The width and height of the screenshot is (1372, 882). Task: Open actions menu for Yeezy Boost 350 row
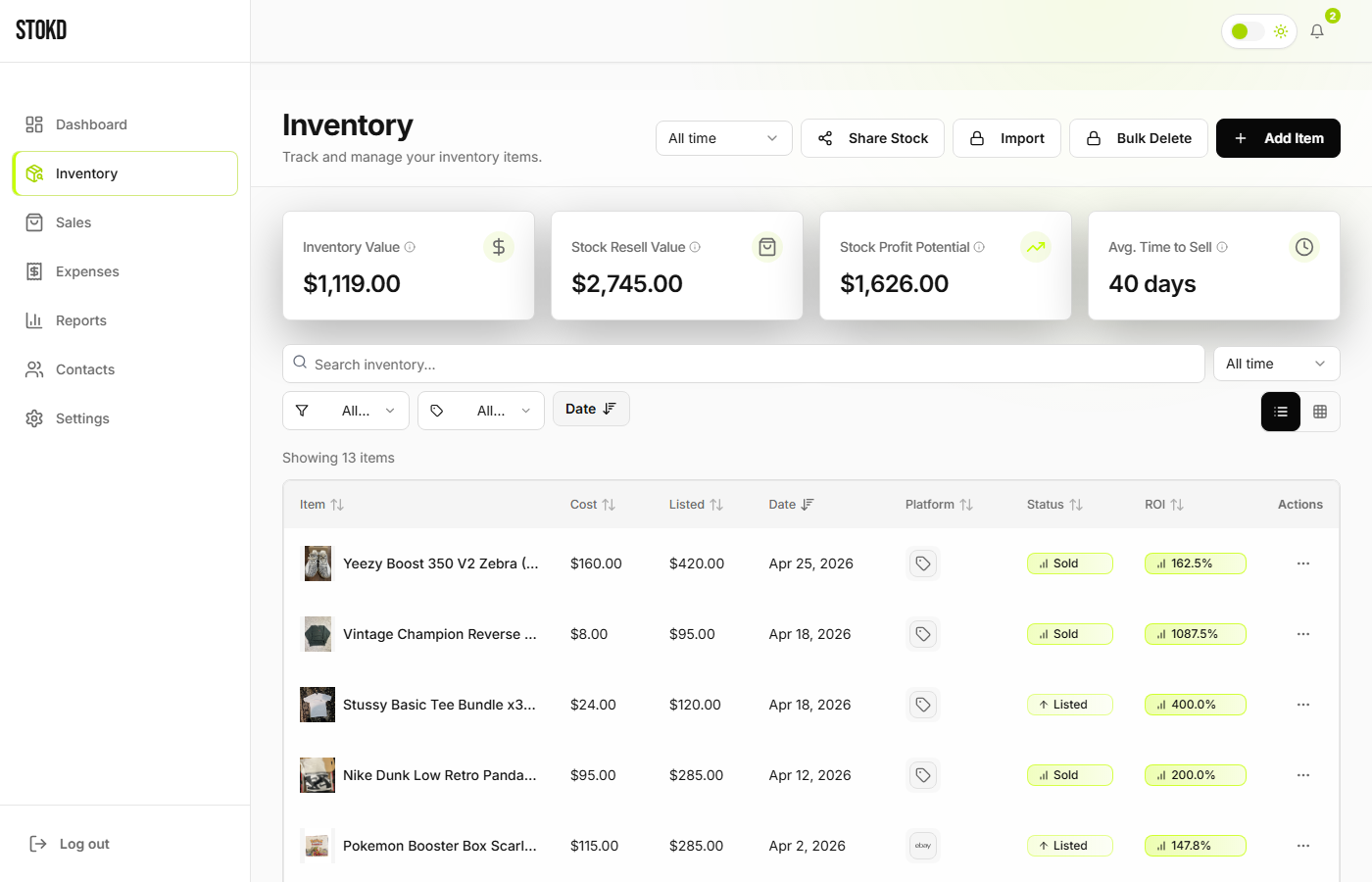[1303, 563]
